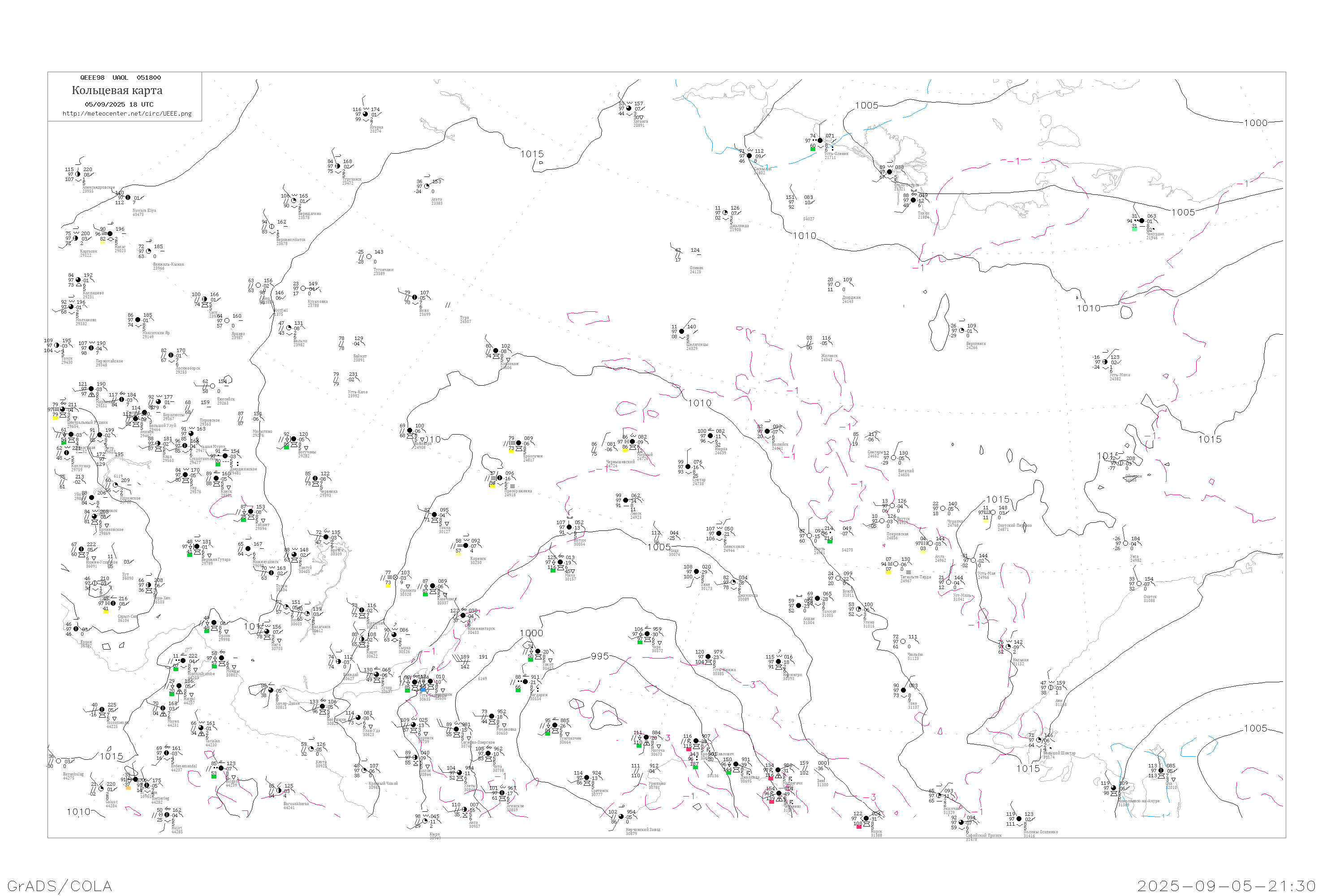Click the red square near Ерофей Павлович

tap(689, 749)
